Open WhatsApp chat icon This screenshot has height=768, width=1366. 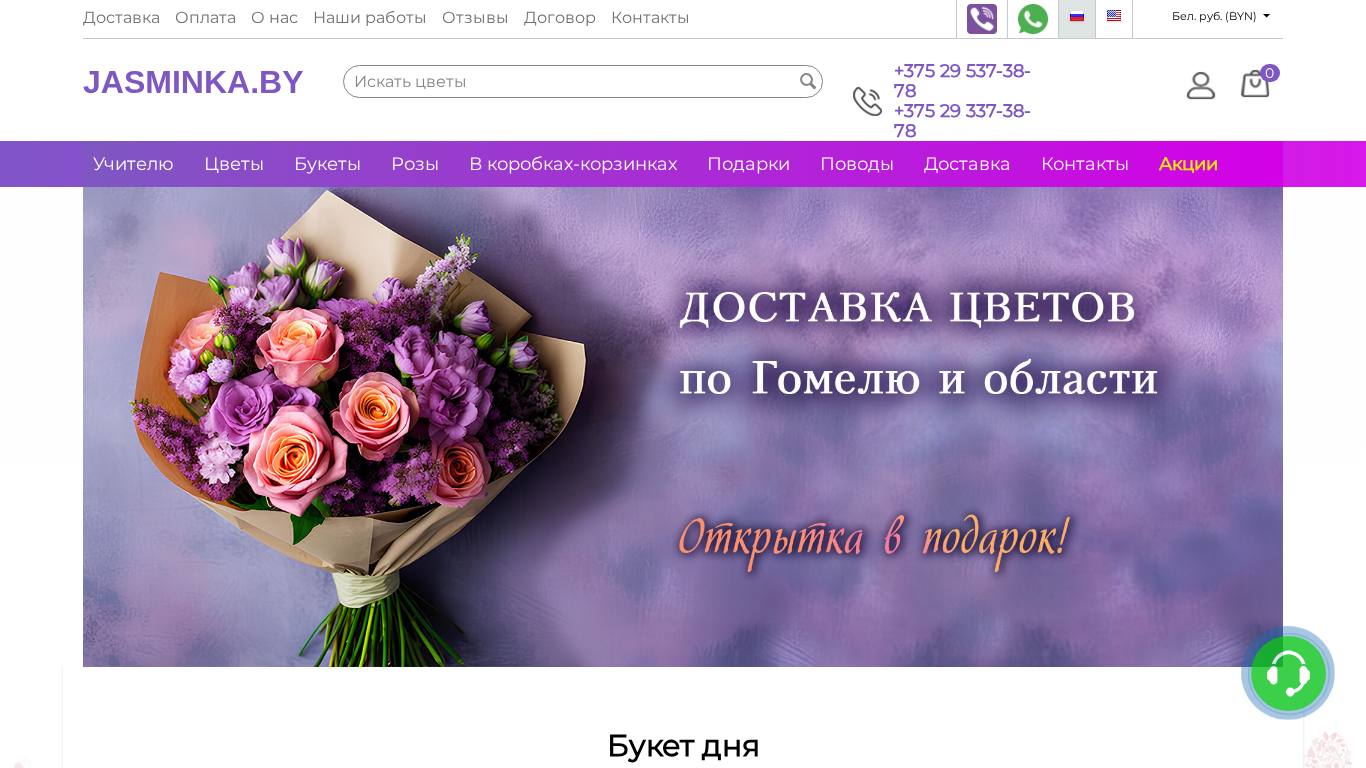pyautogui.click(x=1033, y=19)
